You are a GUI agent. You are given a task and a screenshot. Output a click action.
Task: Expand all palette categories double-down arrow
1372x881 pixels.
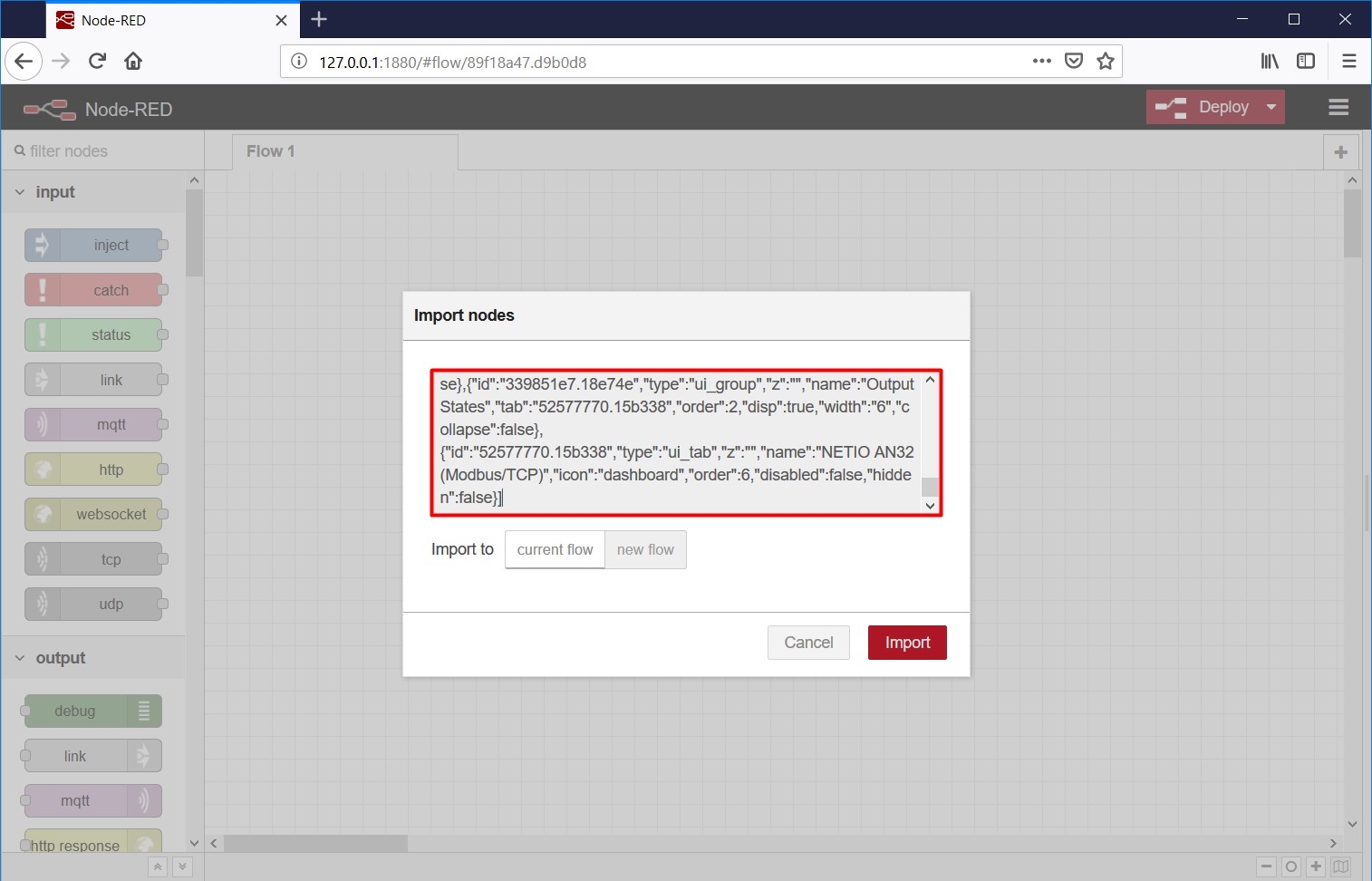pos(182,866)
